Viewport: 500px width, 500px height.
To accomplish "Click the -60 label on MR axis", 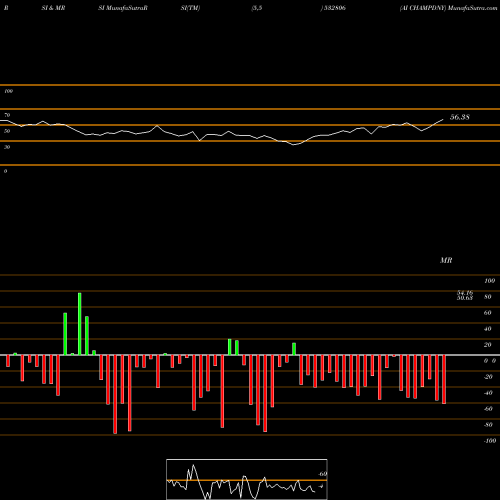I will (488, 409).
